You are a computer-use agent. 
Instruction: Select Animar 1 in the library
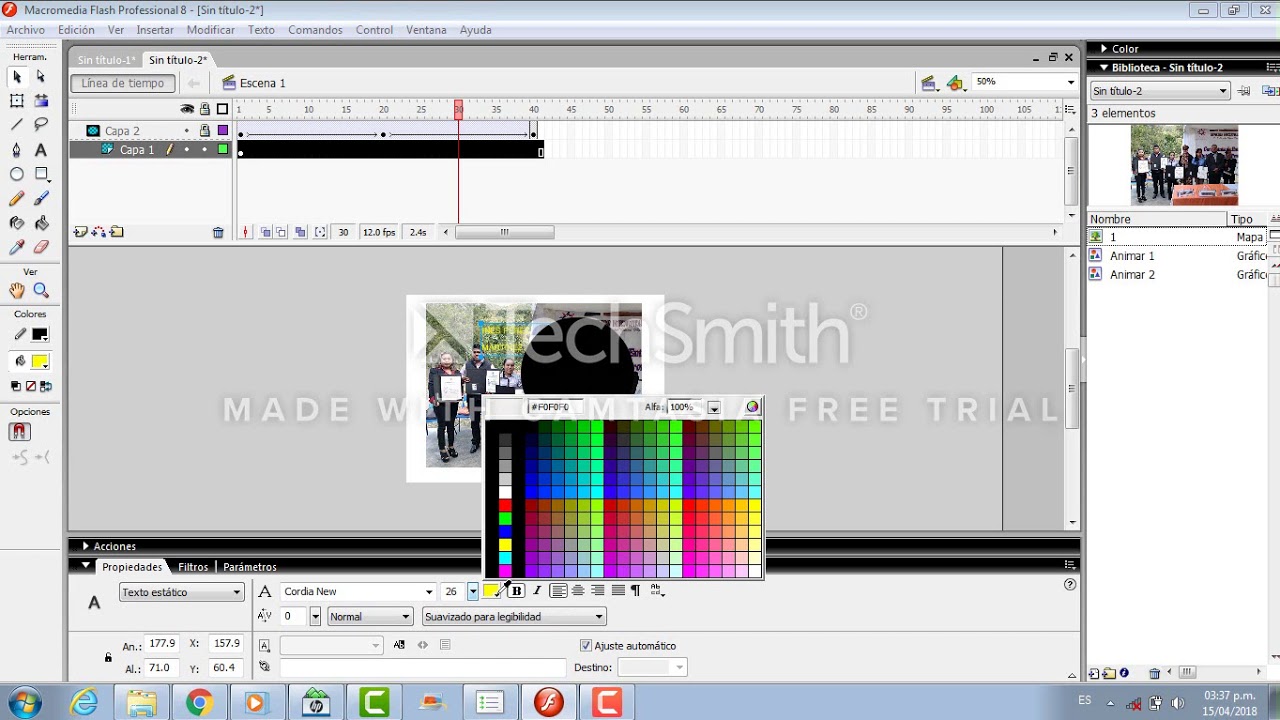(1132, 256)
